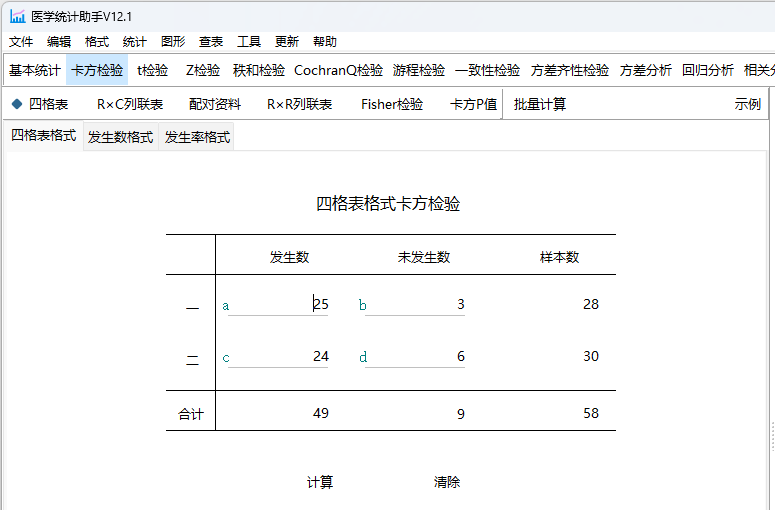This screenshot has height=510, width=775.
Task: Switch to 发生数格式 tab
Action: 121,137
